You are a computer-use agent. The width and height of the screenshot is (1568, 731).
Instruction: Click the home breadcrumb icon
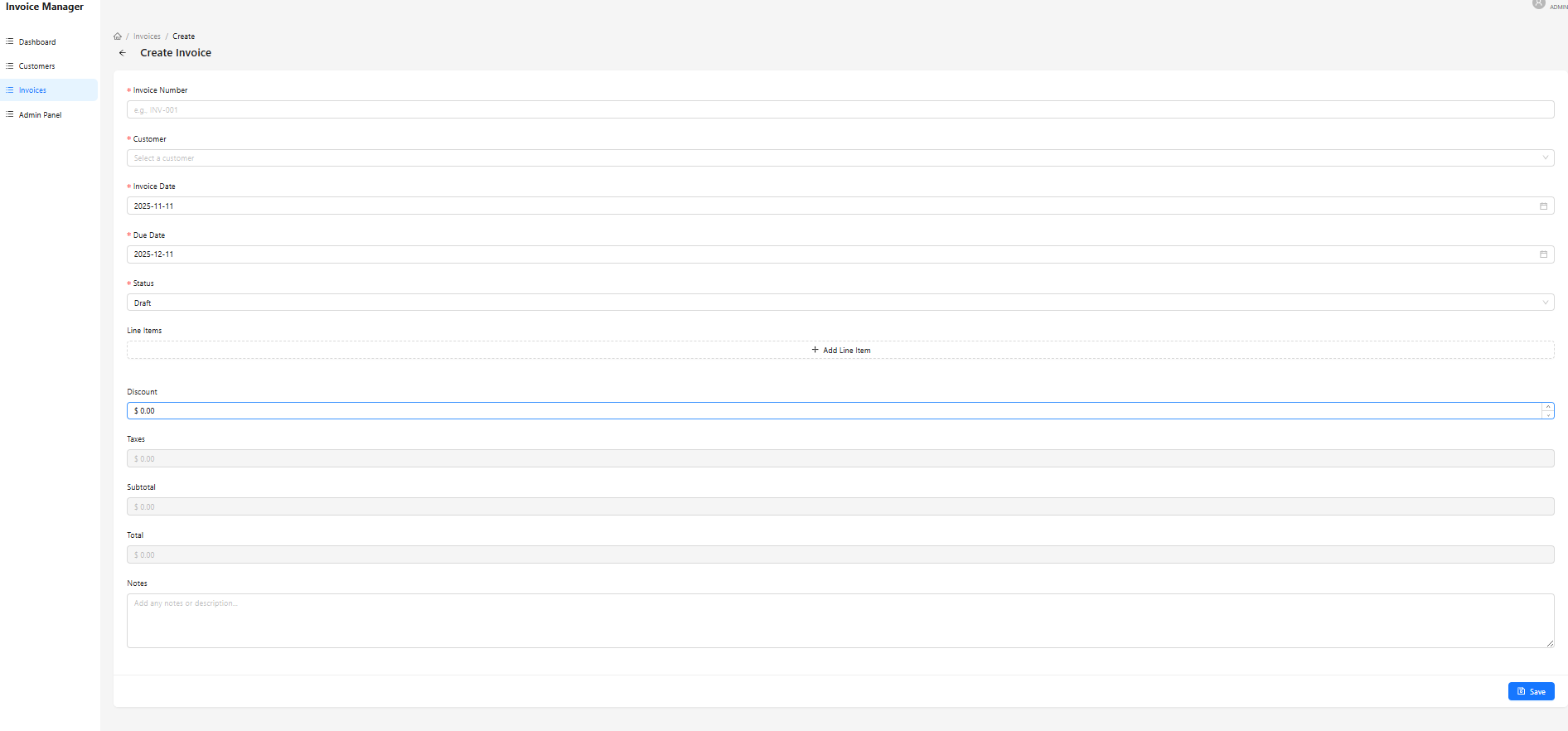tap(118, 36)
